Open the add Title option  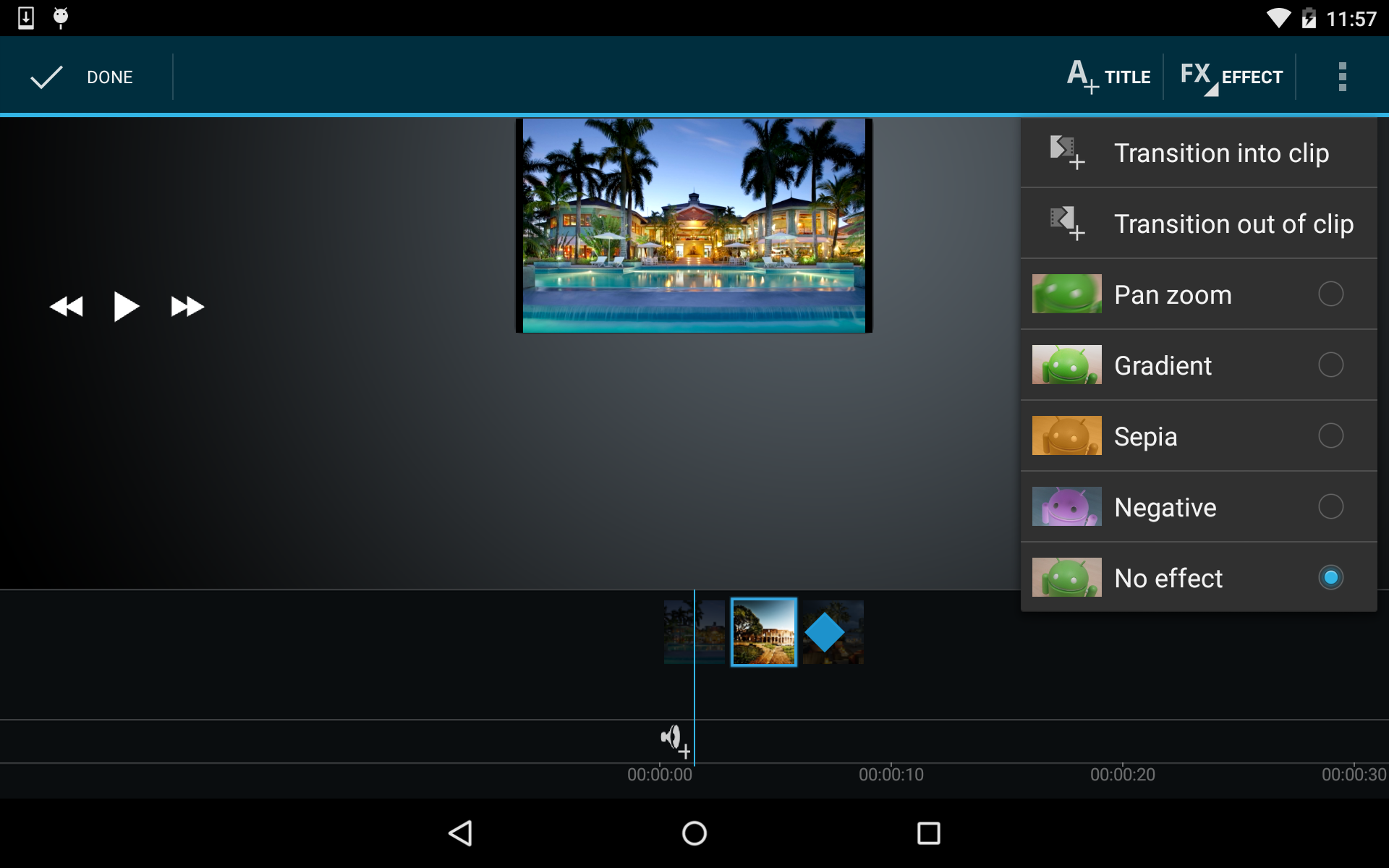[1108, 77]
